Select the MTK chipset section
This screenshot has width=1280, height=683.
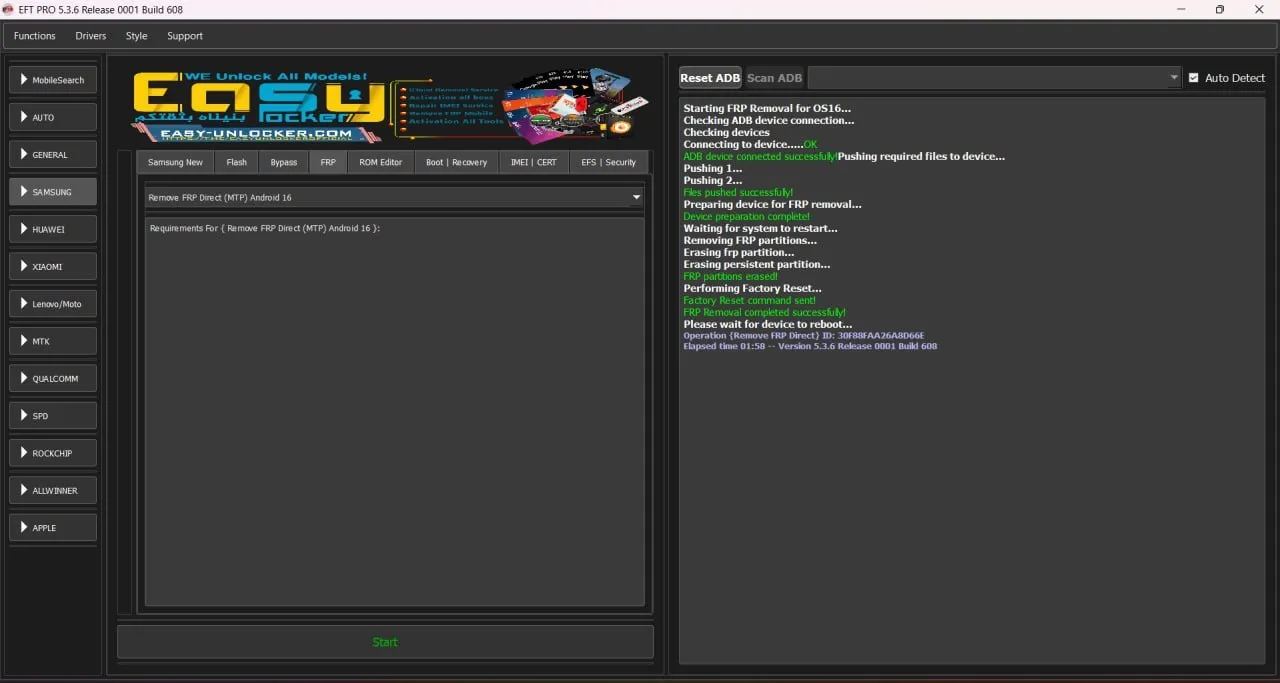click(x=53, y=341)
